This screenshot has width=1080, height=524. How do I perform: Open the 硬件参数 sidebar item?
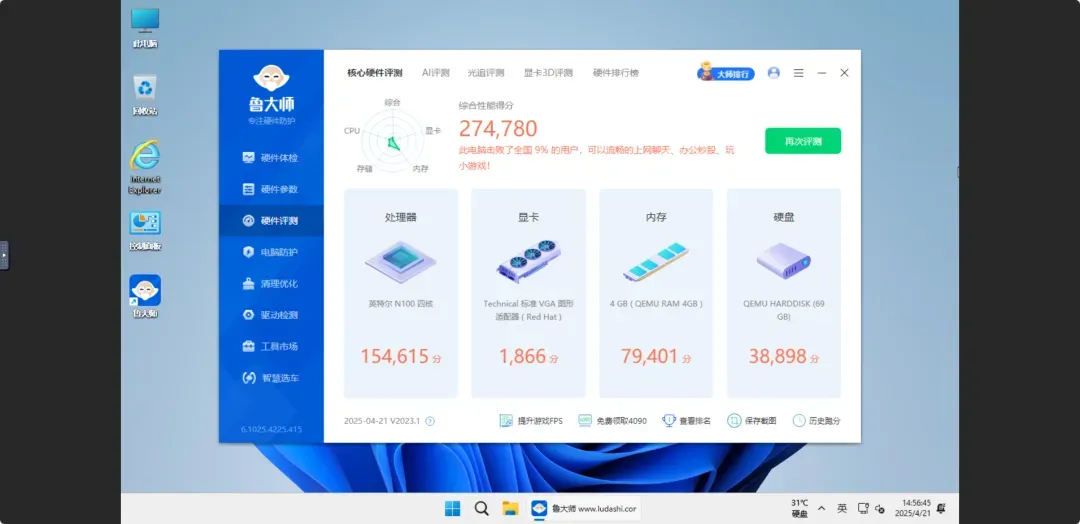[x=271, y=189]
